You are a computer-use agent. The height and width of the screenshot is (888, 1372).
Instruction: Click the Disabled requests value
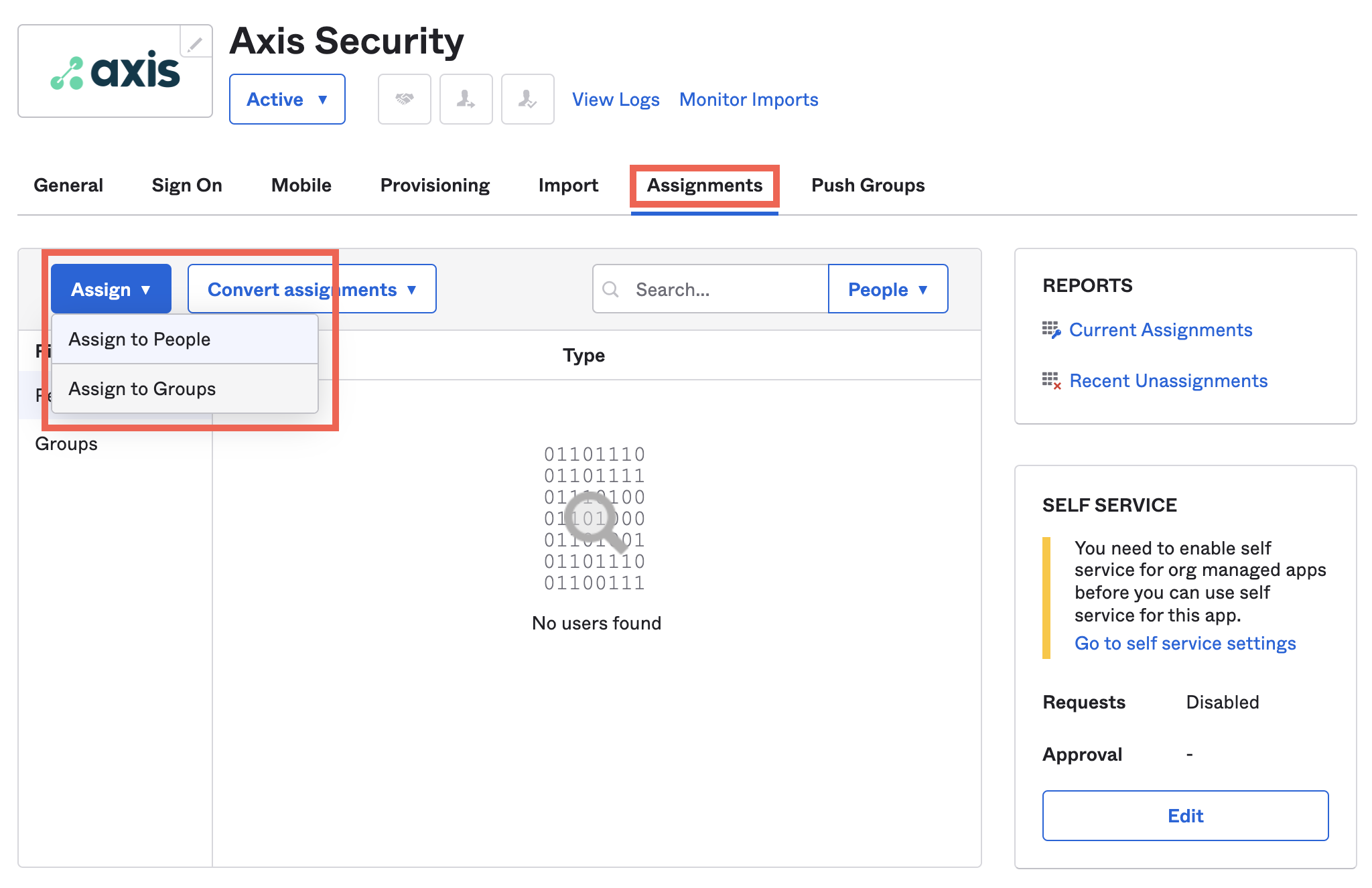pos(1222,702)
